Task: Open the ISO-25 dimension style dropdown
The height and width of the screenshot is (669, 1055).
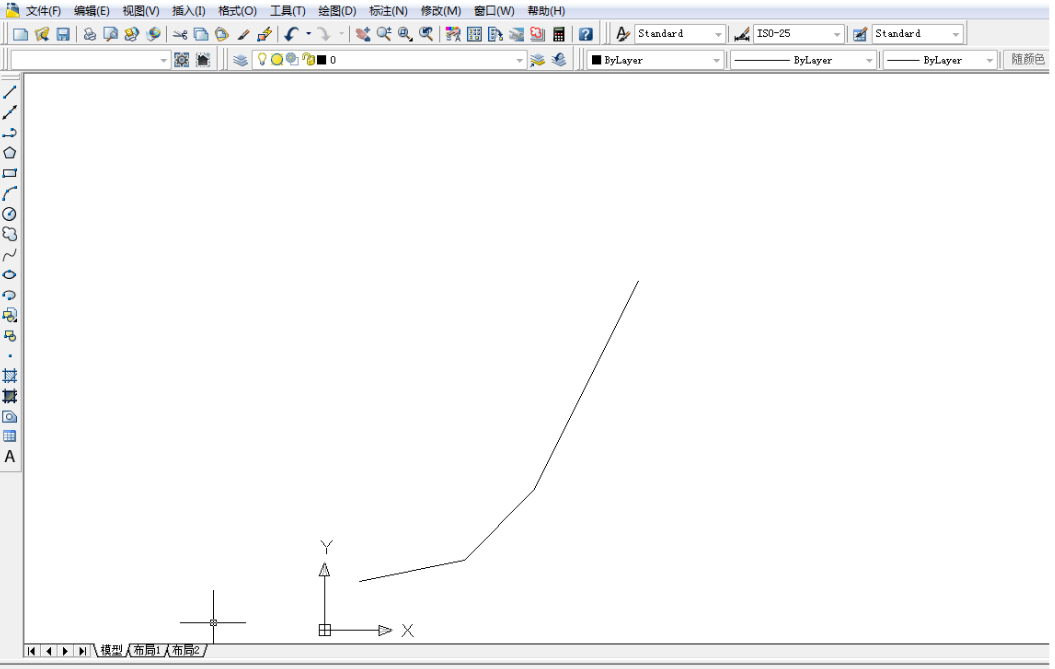Action: pyautogui.click(x=837, y=34)
